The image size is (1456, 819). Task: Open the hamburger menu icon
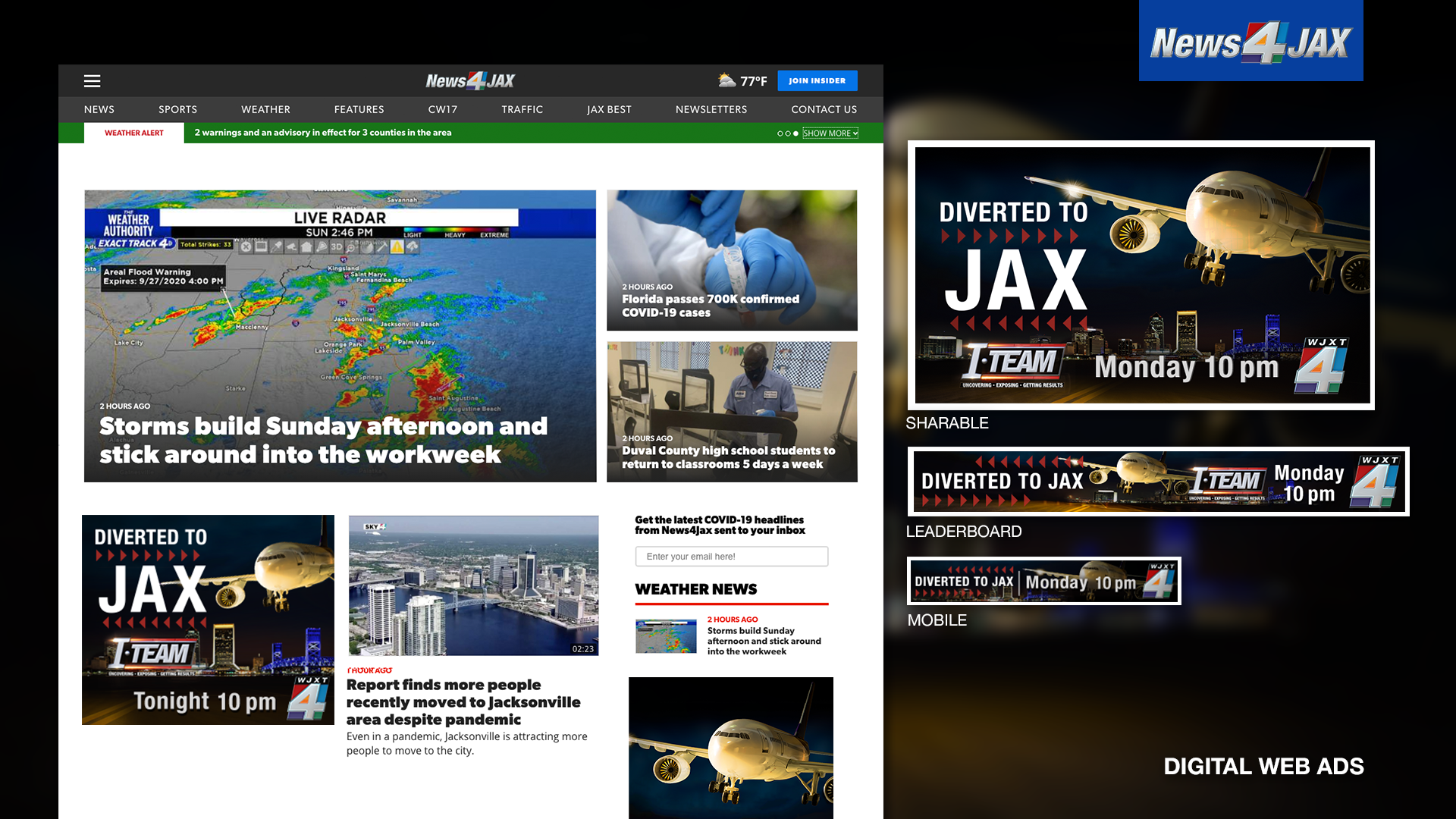tap(92, 81)
